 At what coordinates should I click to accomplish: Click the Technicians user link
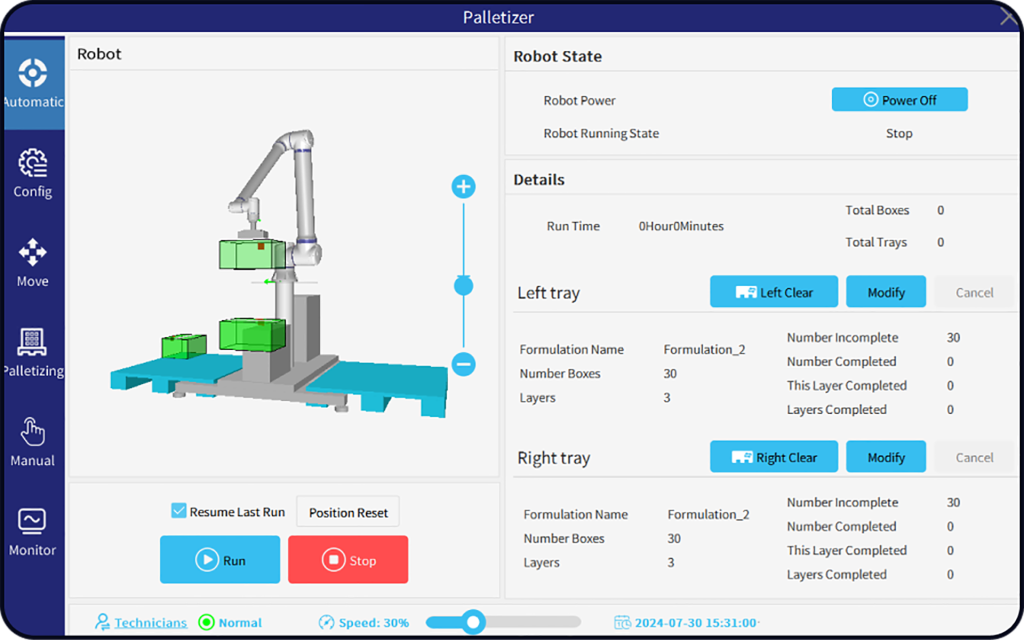point(150,623)
